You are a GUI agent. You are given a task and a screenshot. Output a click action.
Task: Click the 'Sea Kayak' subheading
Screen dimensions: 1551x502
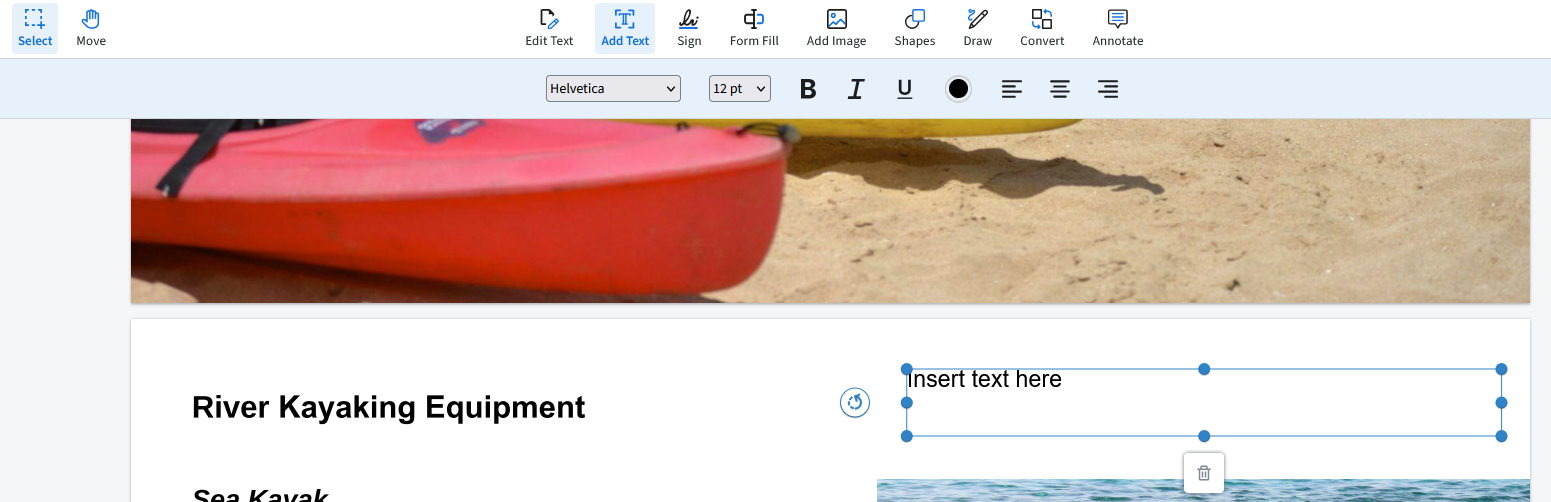coord(260,495)
